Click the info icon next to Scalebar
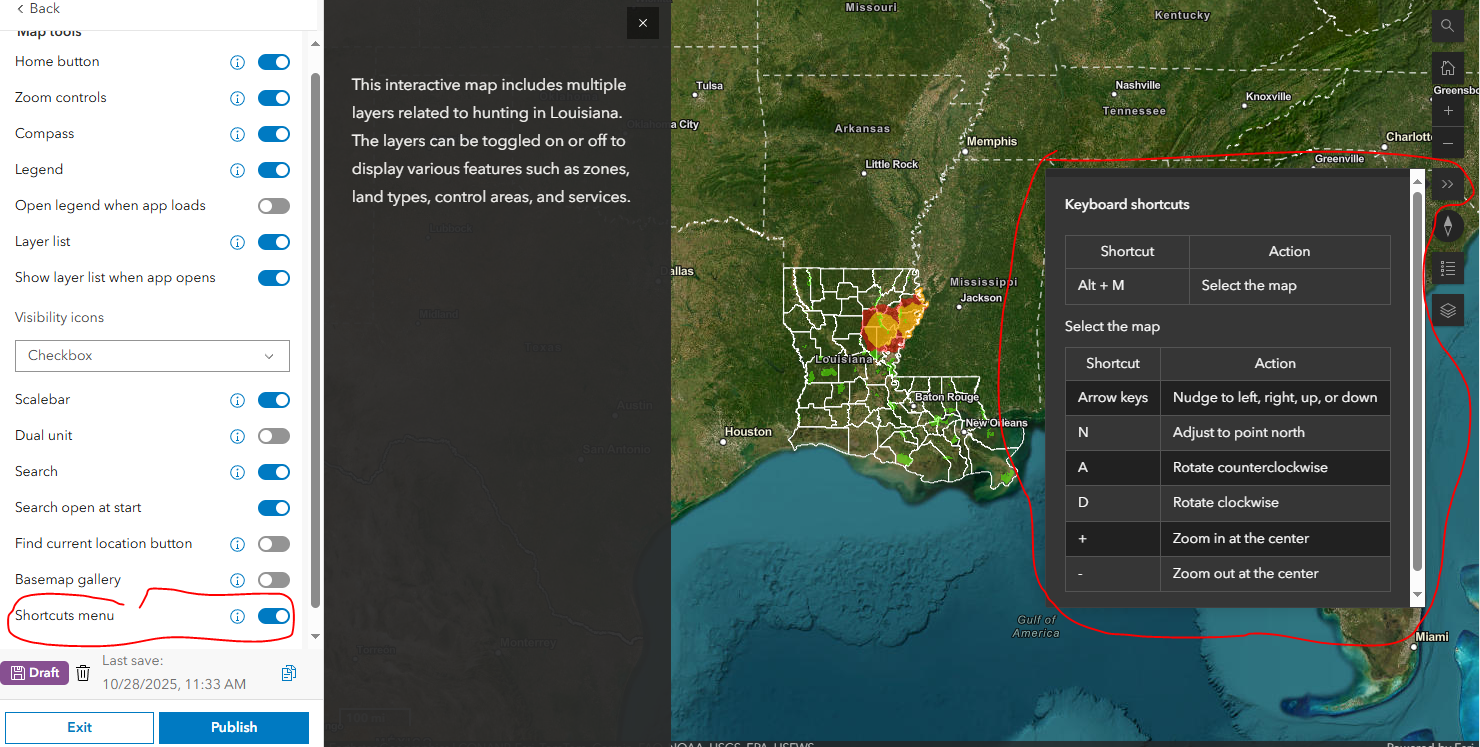 point(237,399)
